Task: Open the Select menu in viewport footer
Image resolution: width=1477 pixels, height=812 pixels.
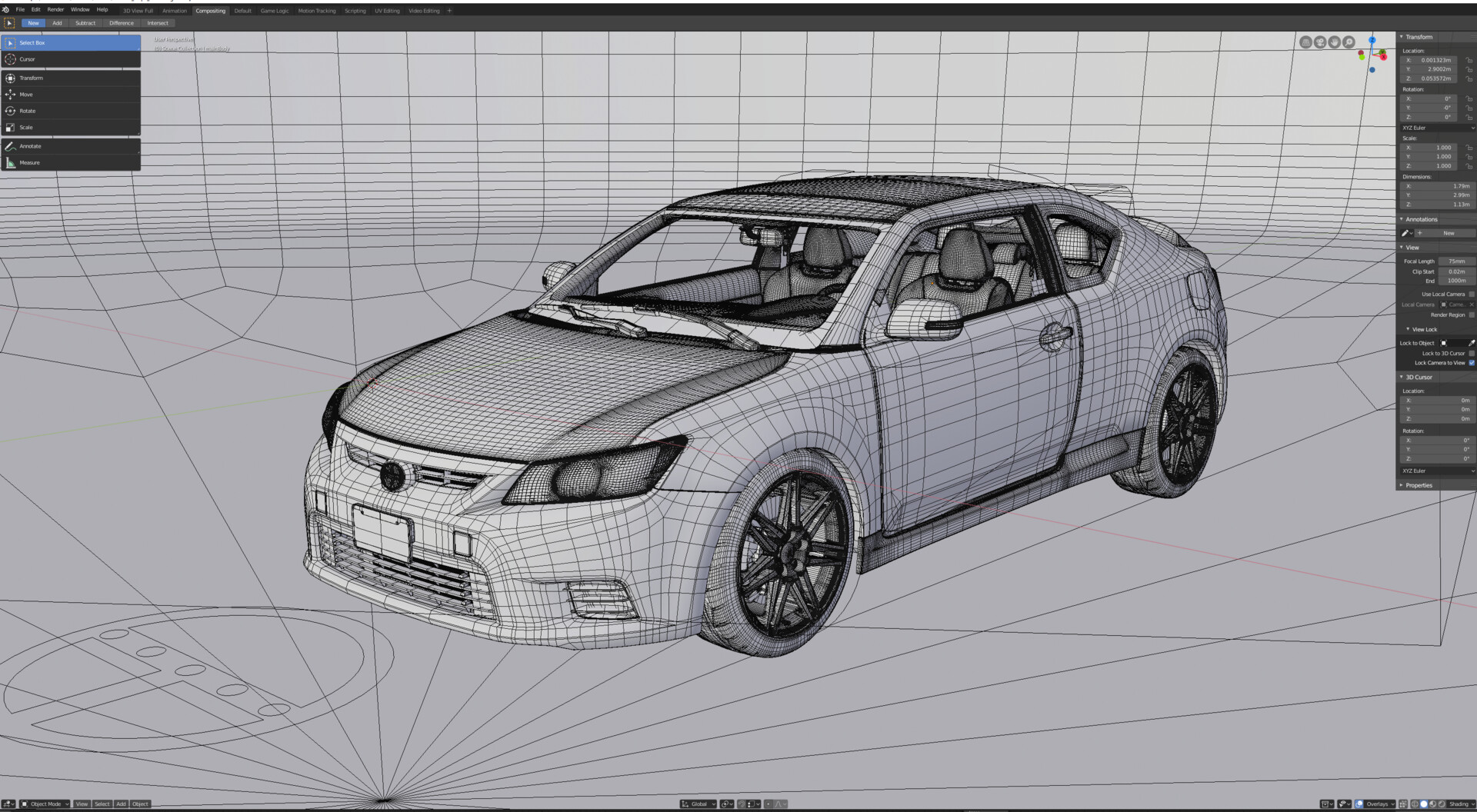Action: 102,804
